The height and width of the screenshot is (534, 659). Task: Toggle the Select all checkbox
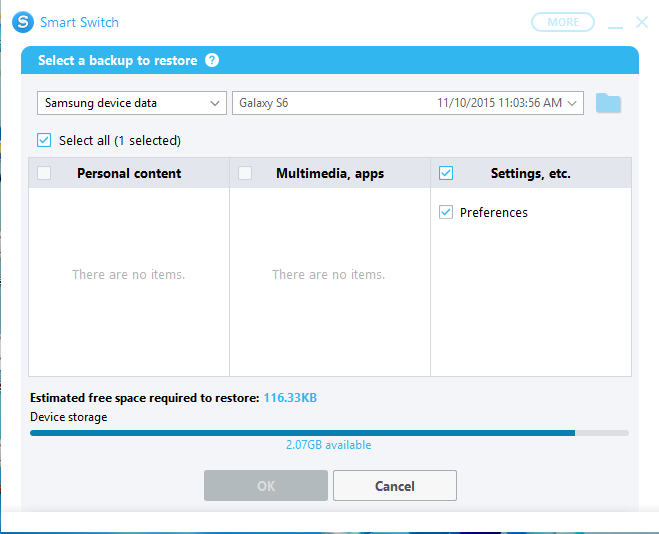(44, 140)
